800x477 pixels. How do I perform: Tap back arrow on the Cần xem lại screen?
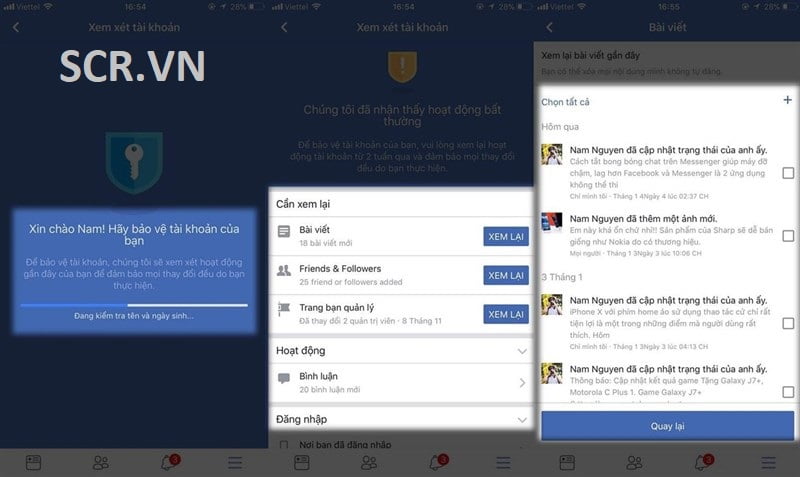click(284, 27)
